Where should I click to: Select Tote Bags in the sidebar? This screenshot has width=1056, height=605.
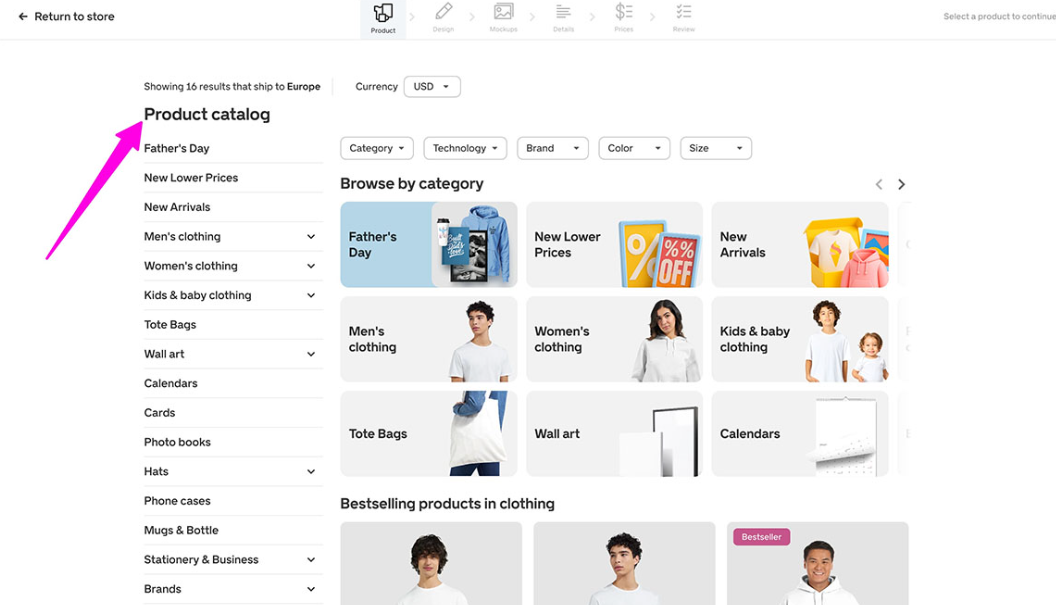click(x=170, y=325)
